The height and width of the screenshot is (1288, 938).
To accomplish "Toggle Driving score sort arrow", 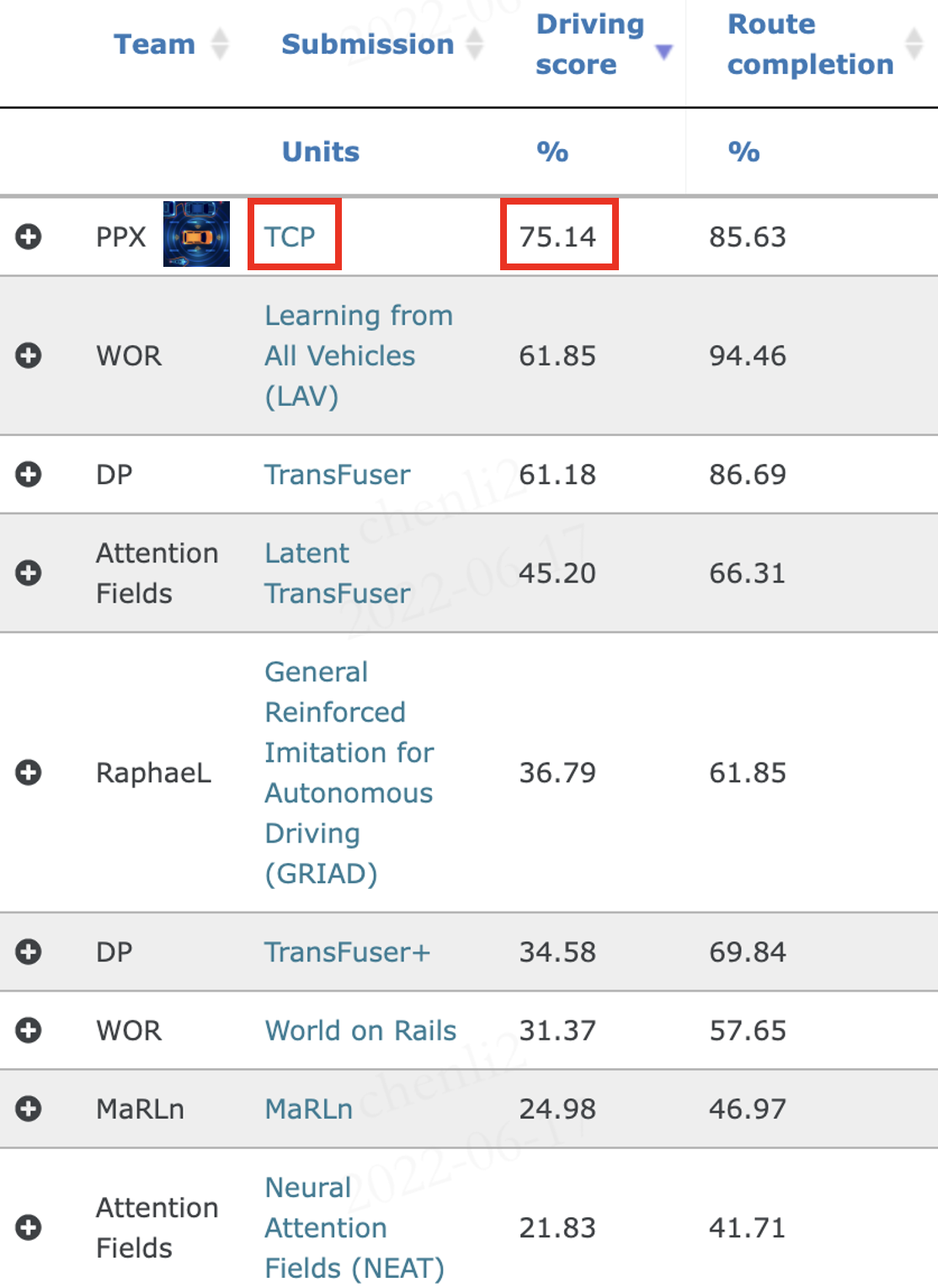I will (x=664, y=52).
